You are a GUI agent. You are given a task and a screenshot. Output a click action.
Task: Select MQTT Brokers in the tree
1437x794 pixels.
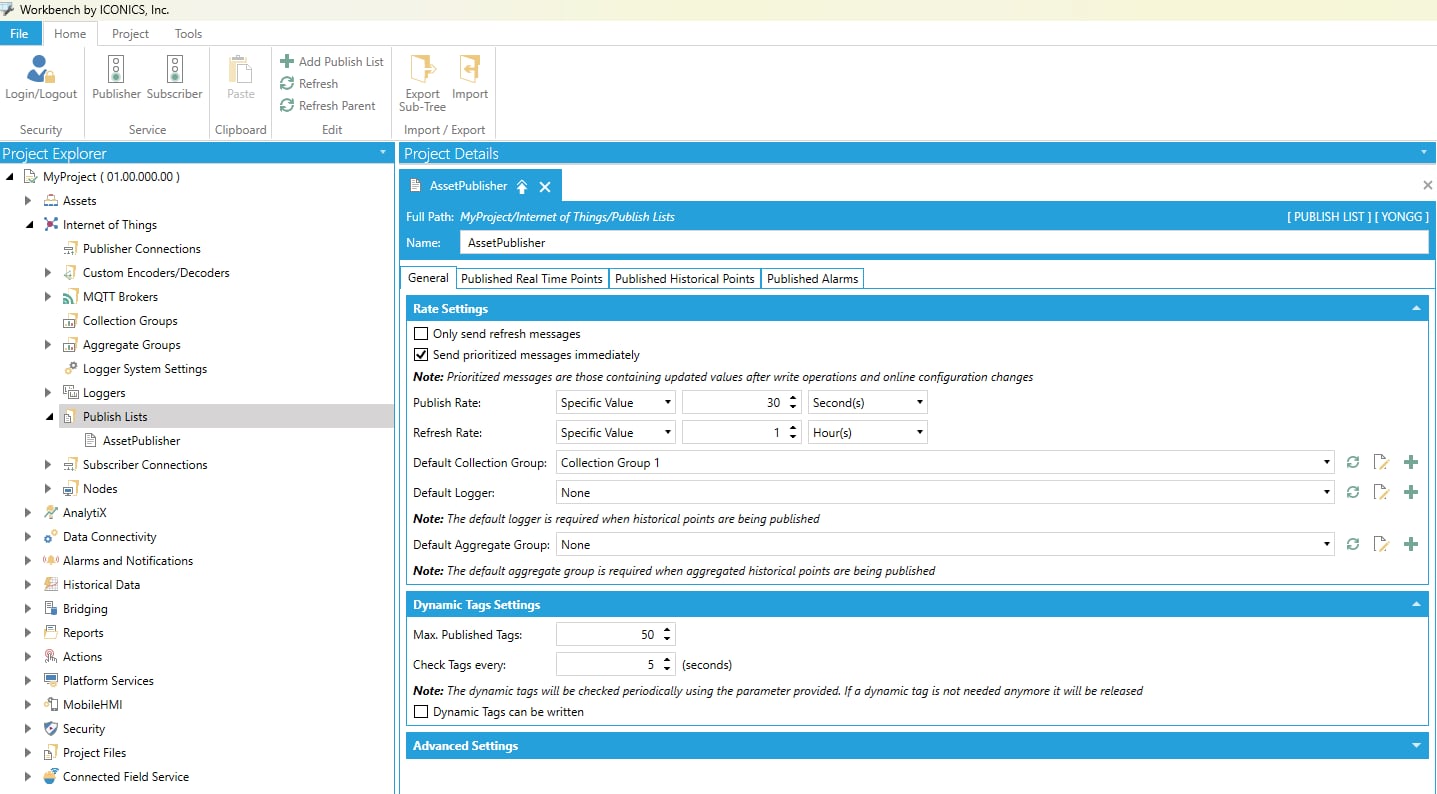point(120,296)
